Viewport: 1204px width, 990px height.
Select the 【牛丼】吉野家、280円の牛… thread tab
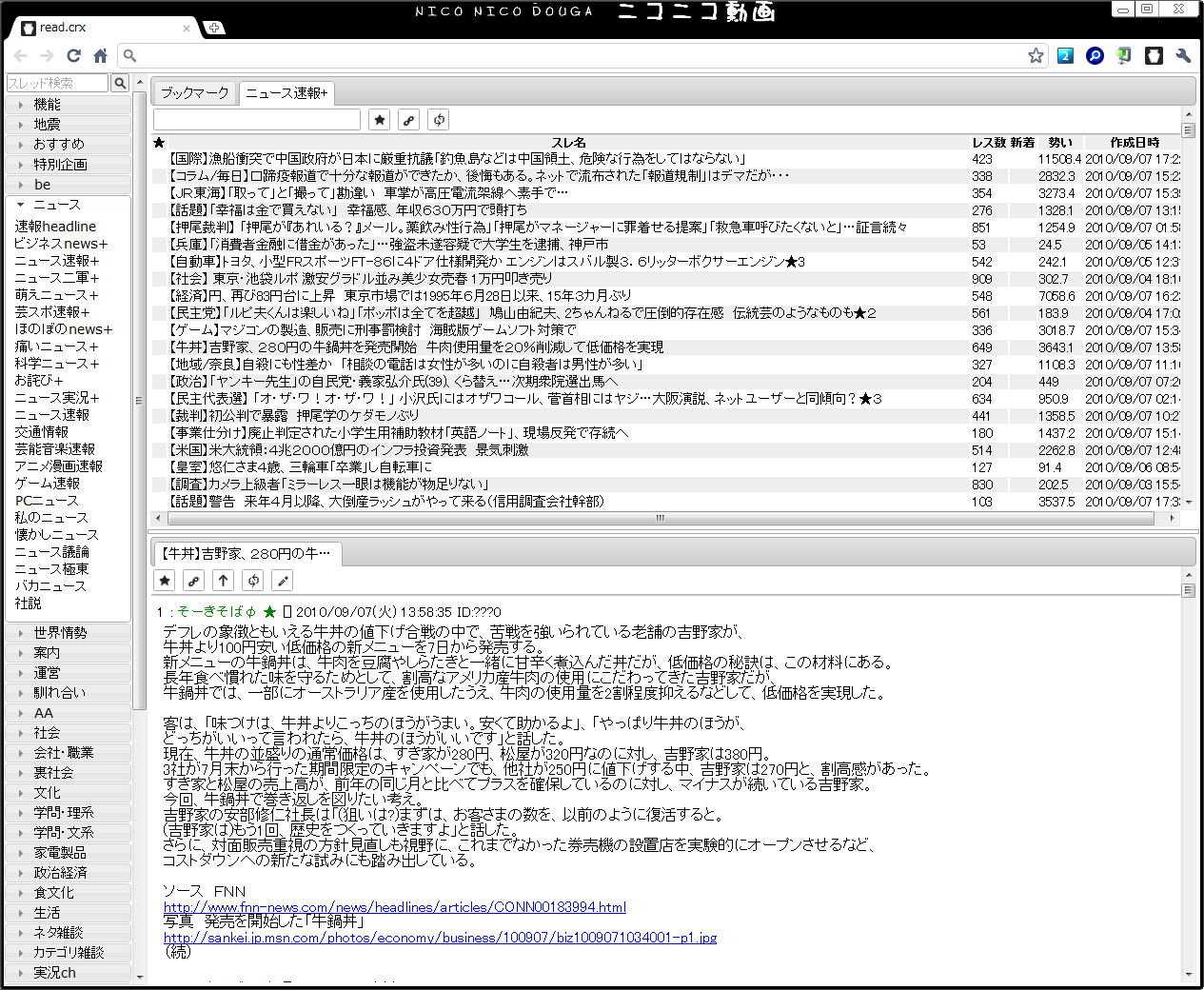[247, 553]
